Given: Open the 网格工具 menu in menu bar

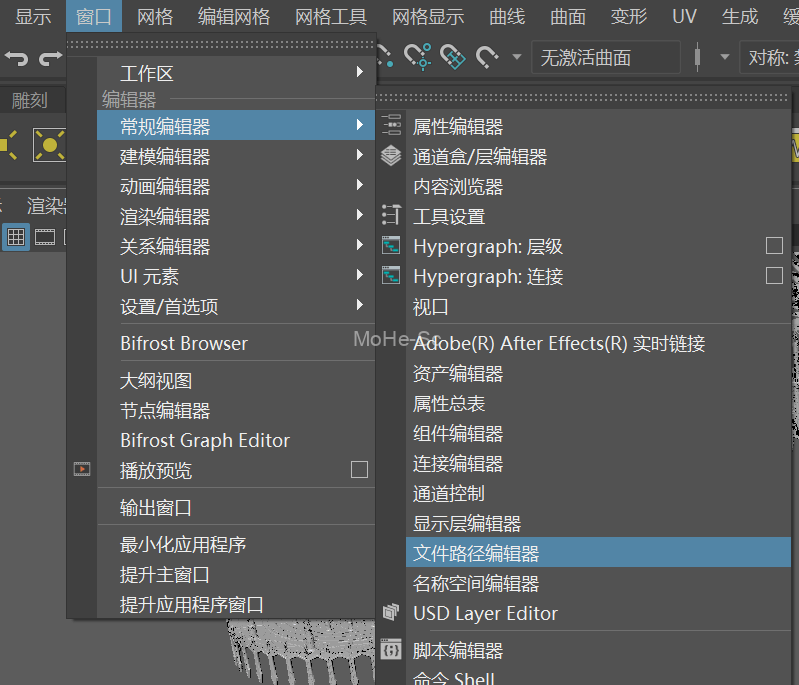Looking at the screenshot, I should [331, 17].
